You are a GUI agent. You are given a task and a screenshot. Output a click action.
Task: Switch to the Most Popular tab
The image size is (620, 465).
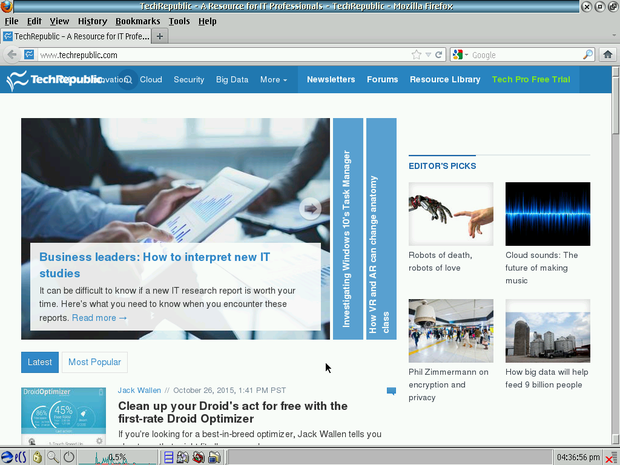pos(94,362)
